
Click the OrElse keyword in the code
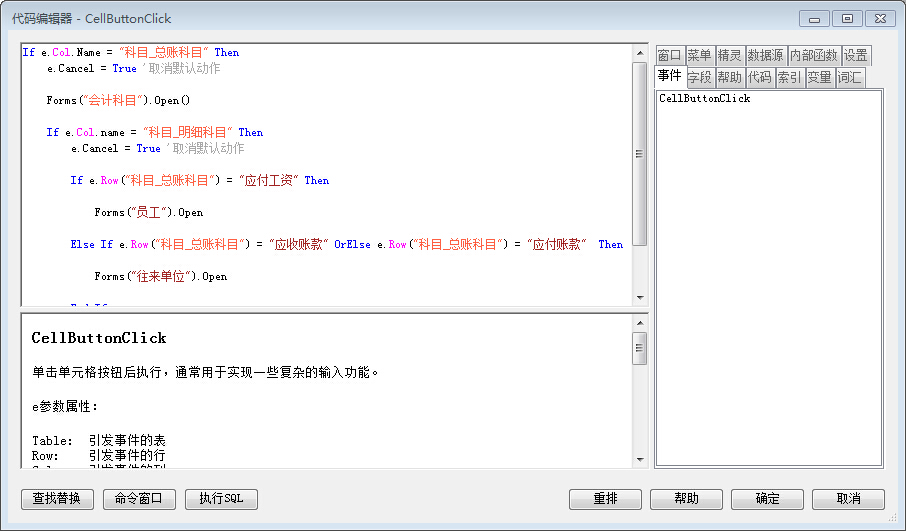click(352, 244)
